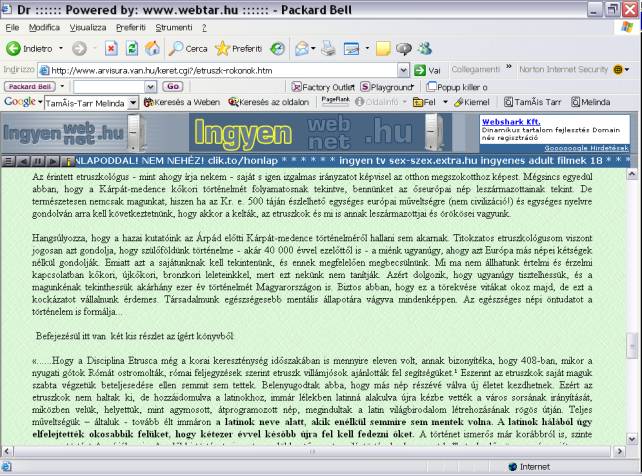
Task: Click ticker forward arrow button
Action: click(x=52, y=161)
